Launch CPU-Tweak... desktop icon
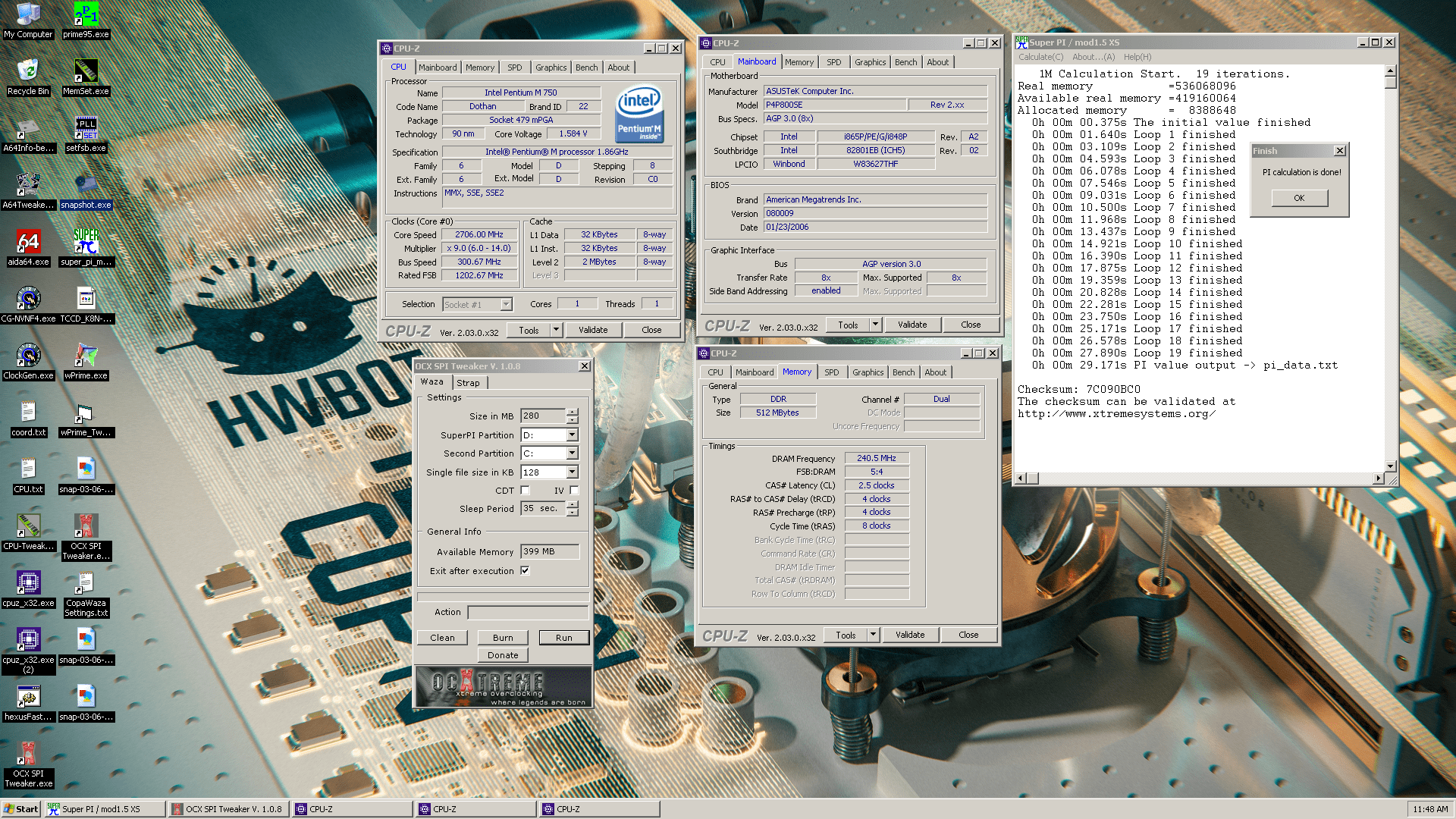 click(x=28, y=532)
